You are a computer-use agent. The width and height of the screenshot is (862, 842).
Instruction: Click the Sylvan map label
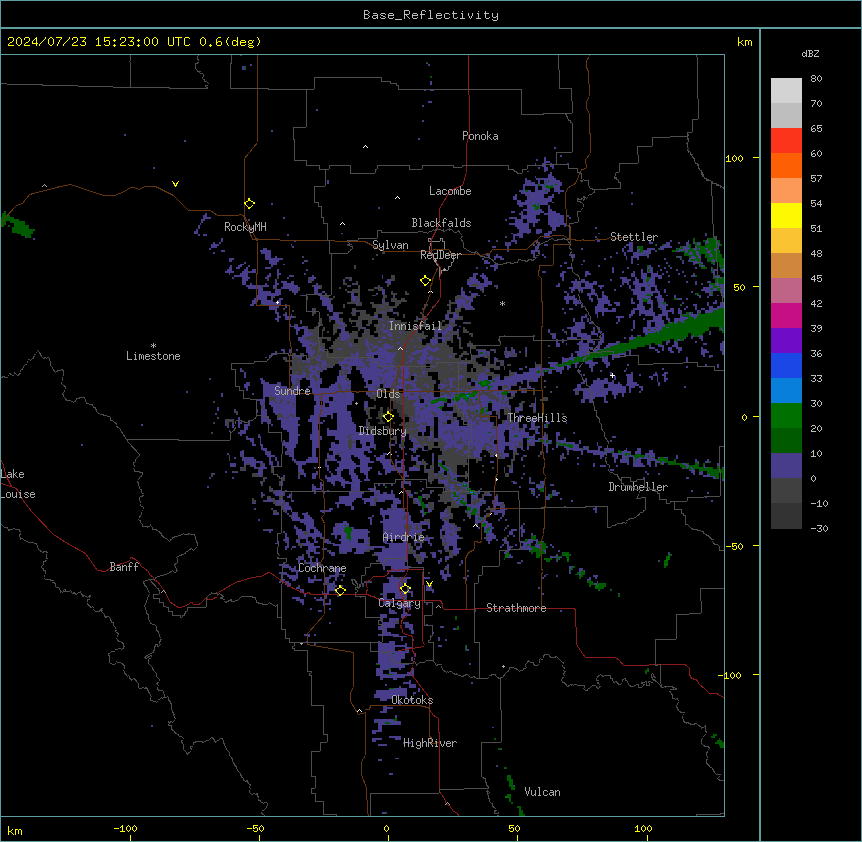point(390,245)
